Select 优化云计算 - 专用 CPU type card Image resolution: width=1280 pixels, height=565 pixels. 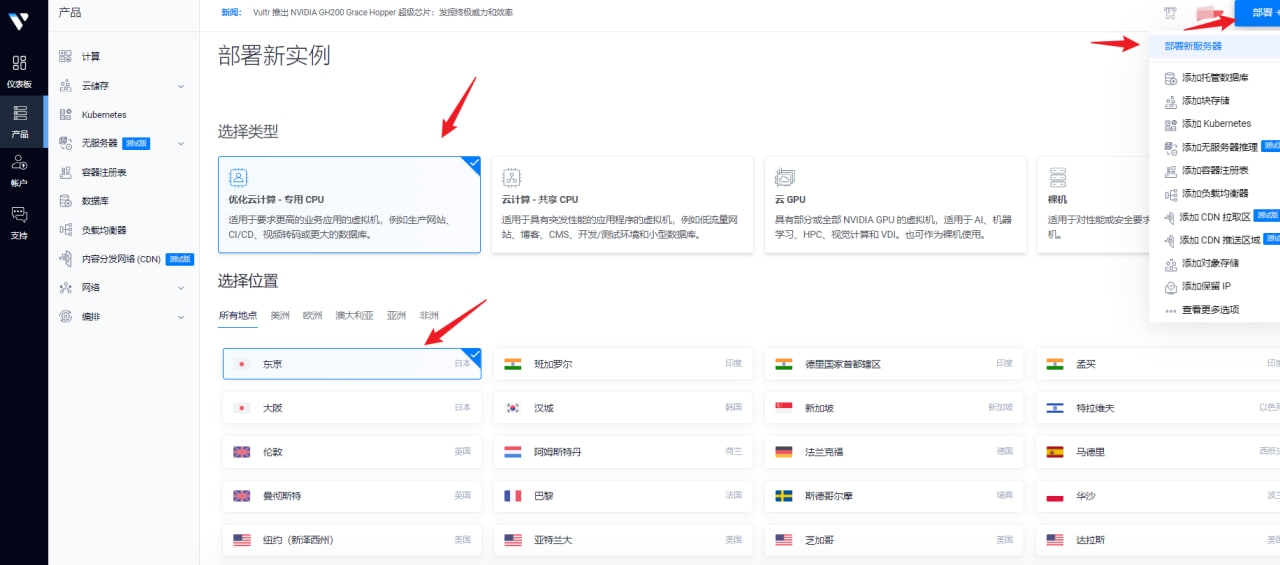(x=349, y=205)
